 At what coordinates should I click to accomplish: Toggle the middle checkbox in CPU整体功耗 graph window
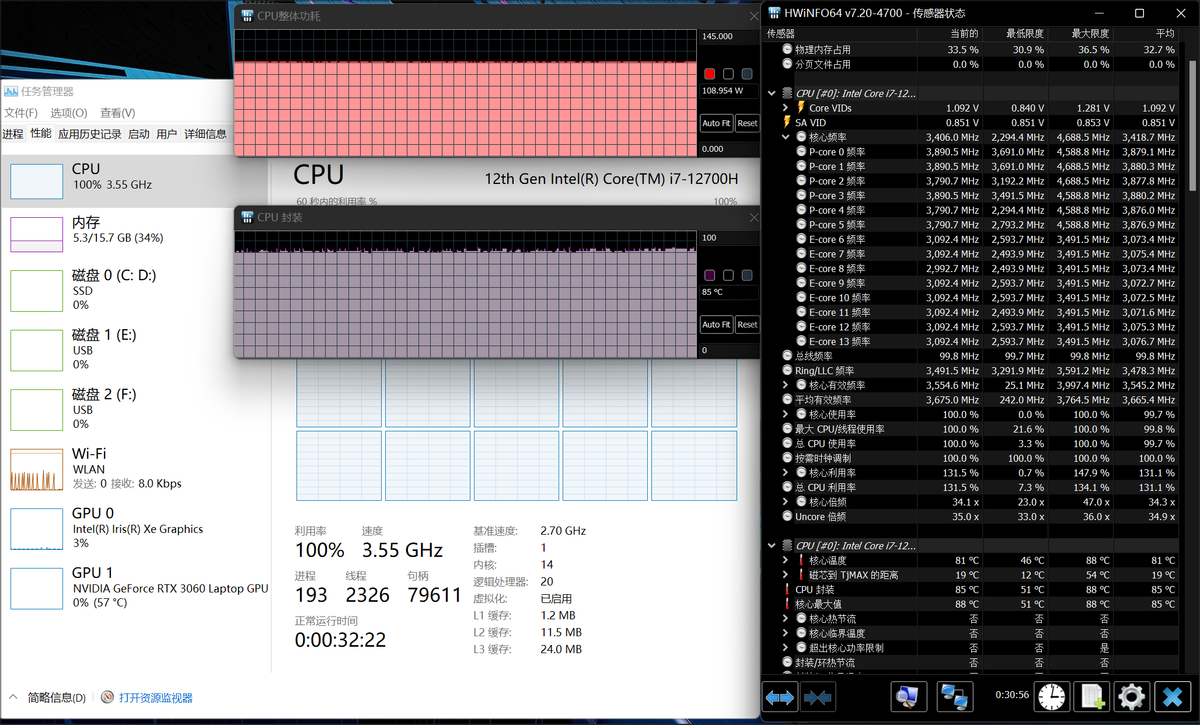[x=728, y=74]
